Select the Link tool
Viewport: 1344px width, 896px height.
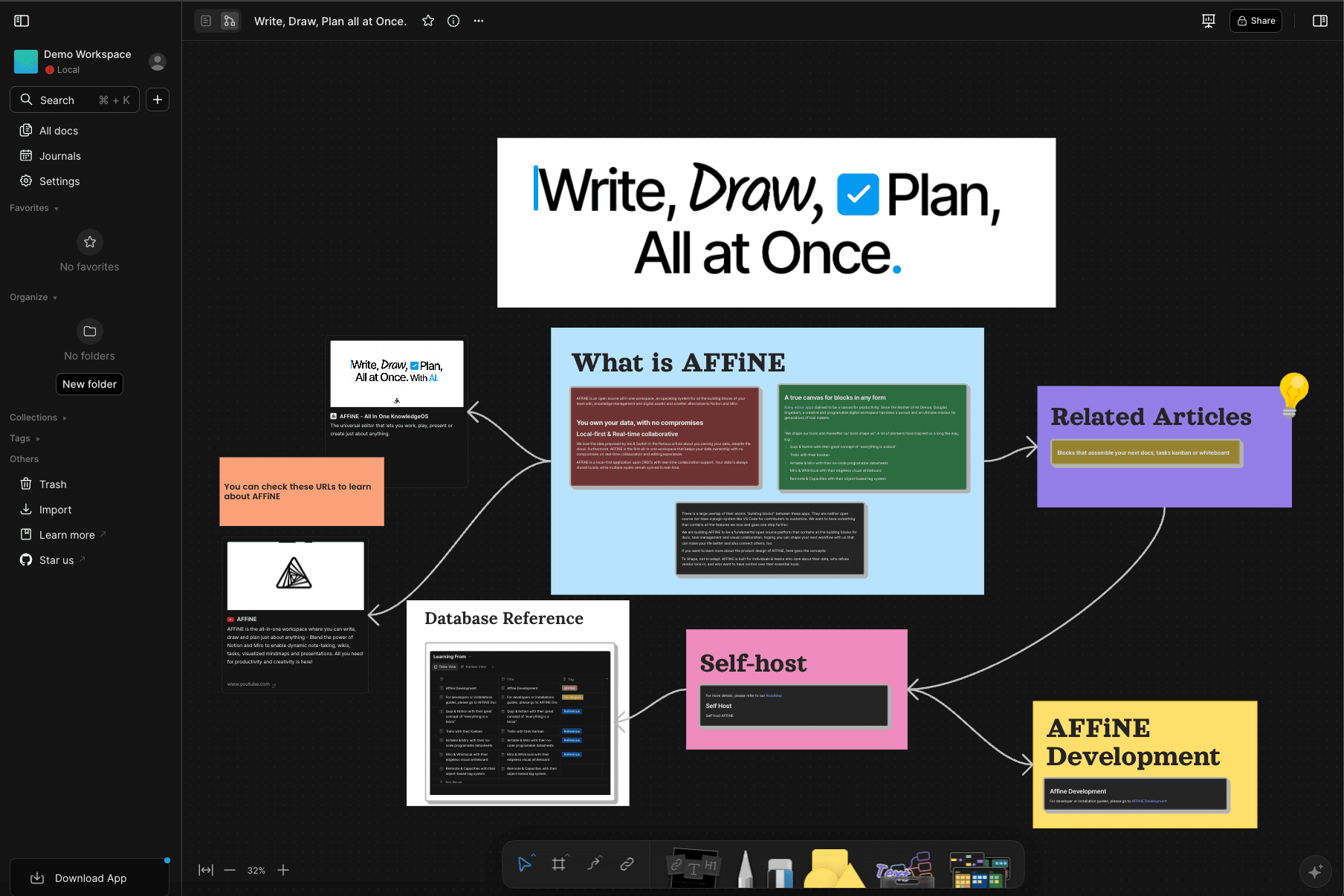click(x=627, y=864)
